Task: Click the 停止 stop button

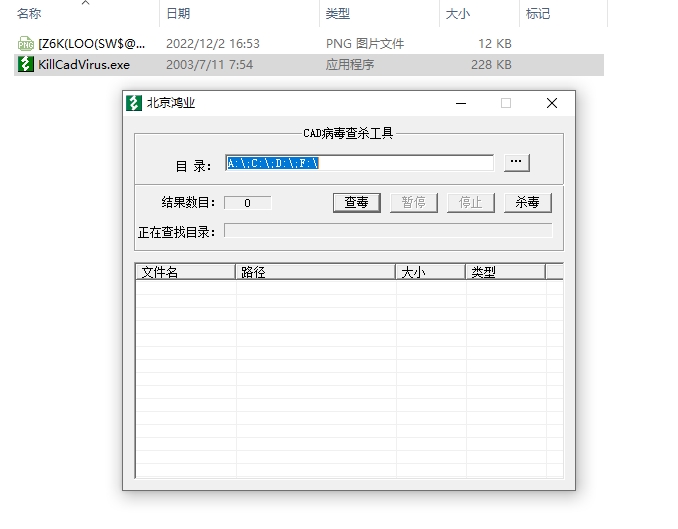Action: point(470,202)
